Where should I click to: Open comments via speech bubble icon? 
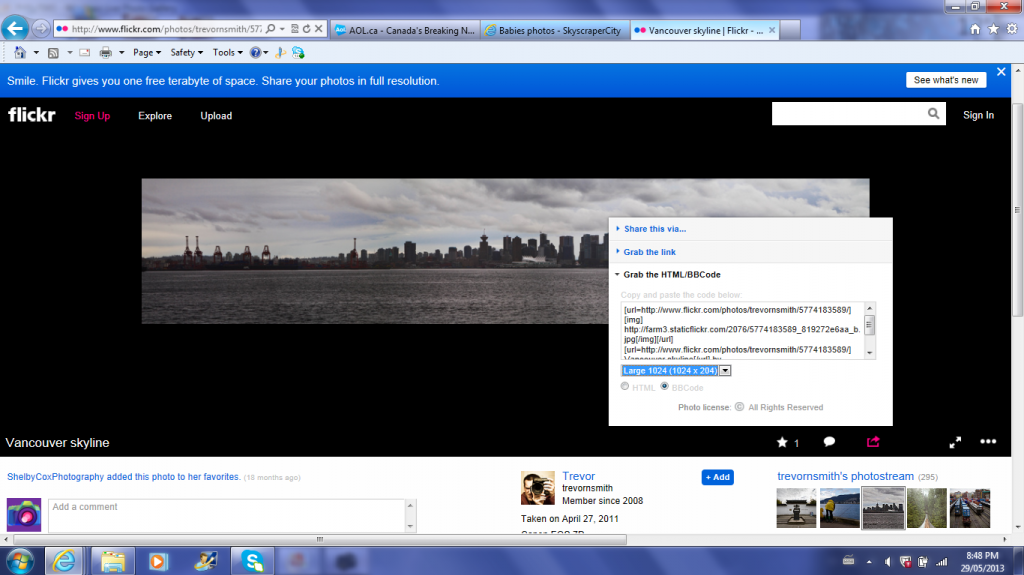pos(829,442)
